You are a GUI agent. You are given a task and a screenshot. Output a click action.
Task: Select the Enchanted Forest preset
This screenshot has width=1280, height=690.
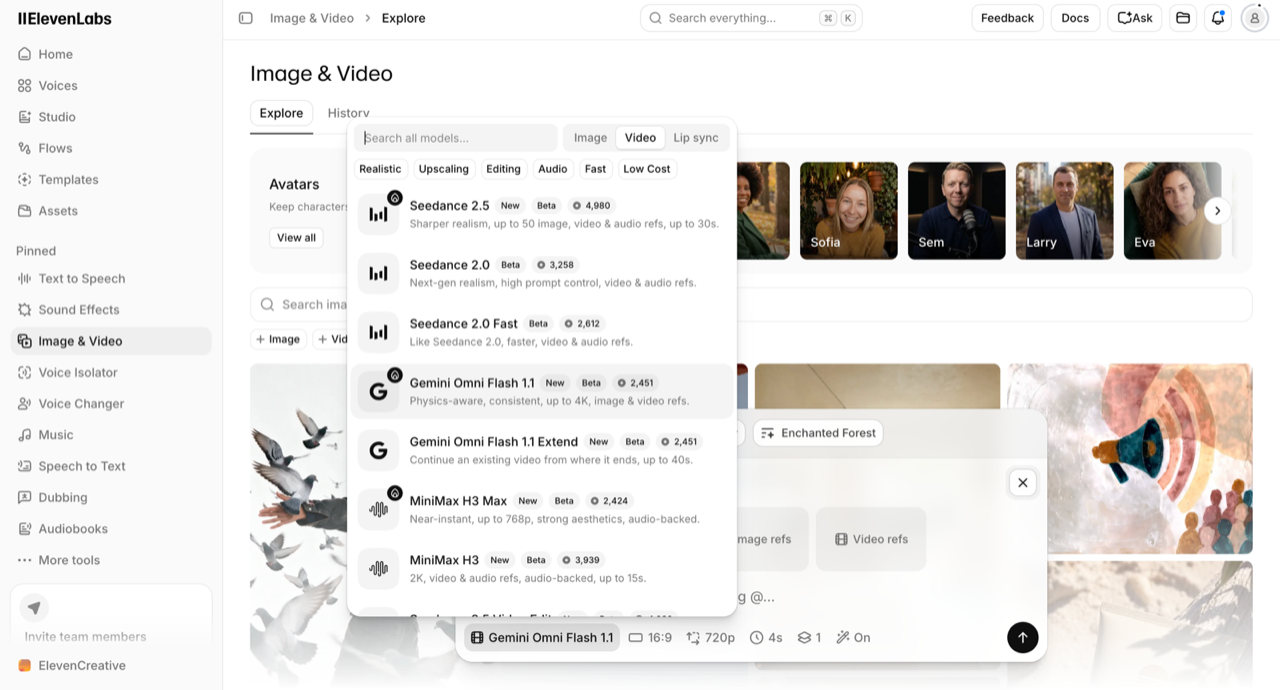818,433
